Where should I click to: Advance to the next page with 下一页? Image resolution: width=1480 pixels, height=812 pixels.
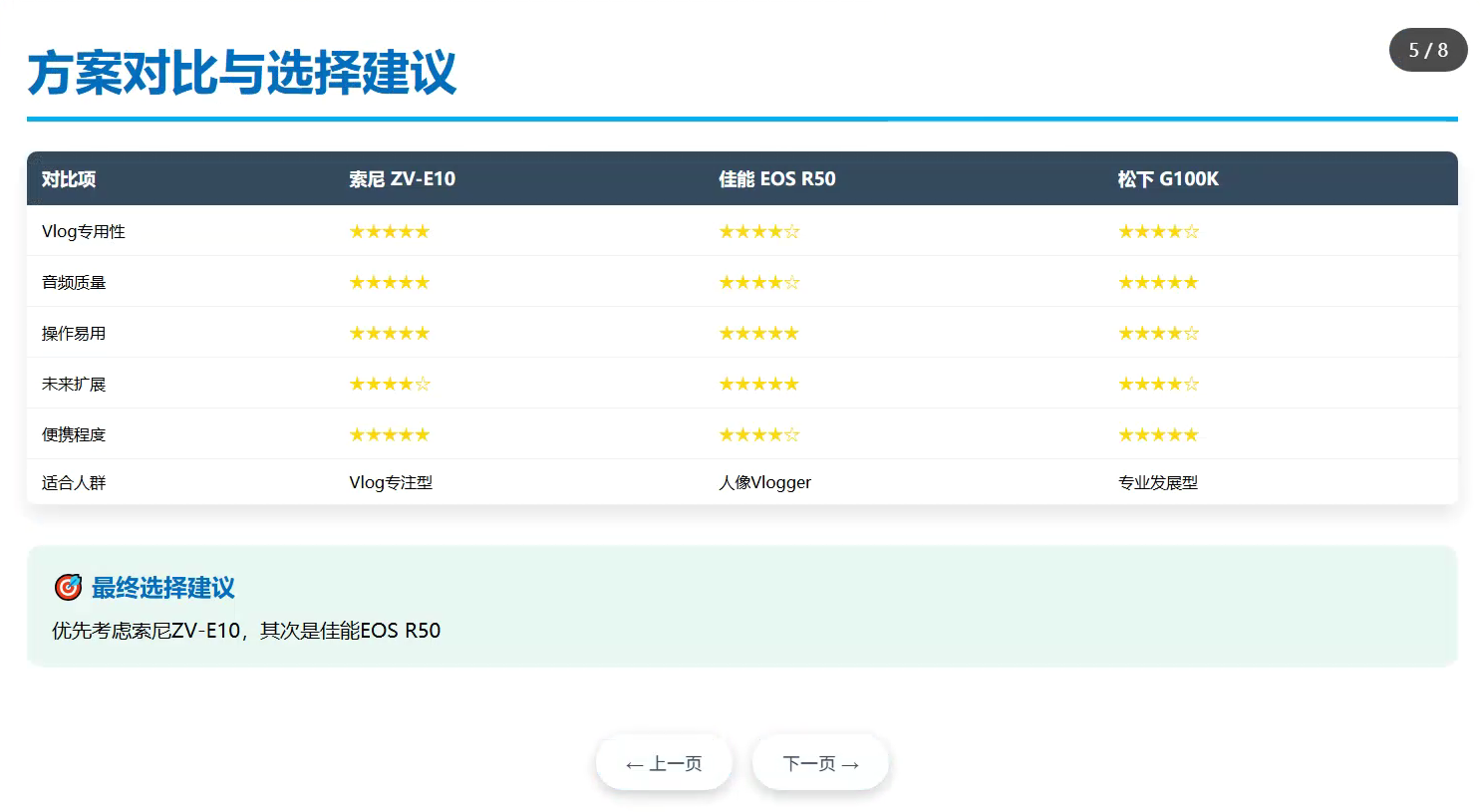pos(820,763)
